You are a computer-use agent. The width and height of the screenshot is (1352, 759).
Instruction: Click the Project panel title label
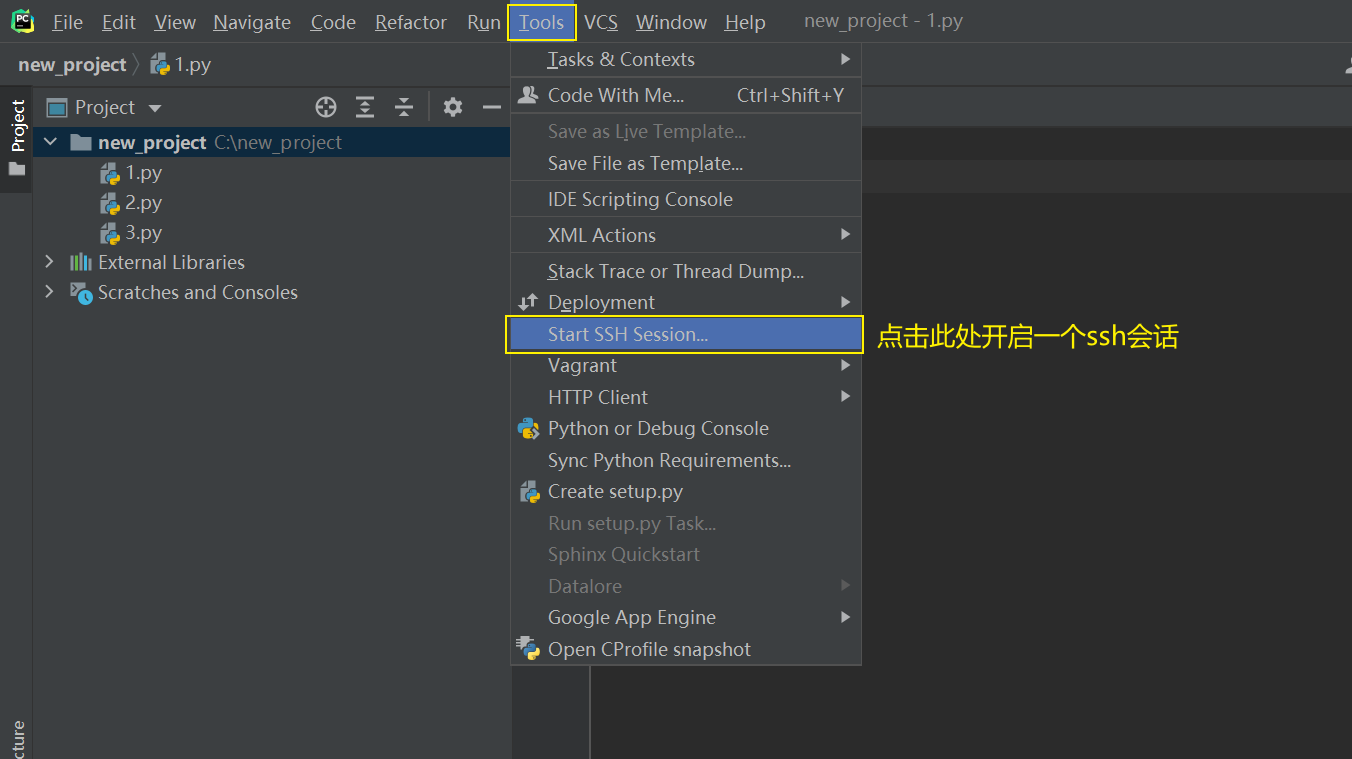point(105,107)
